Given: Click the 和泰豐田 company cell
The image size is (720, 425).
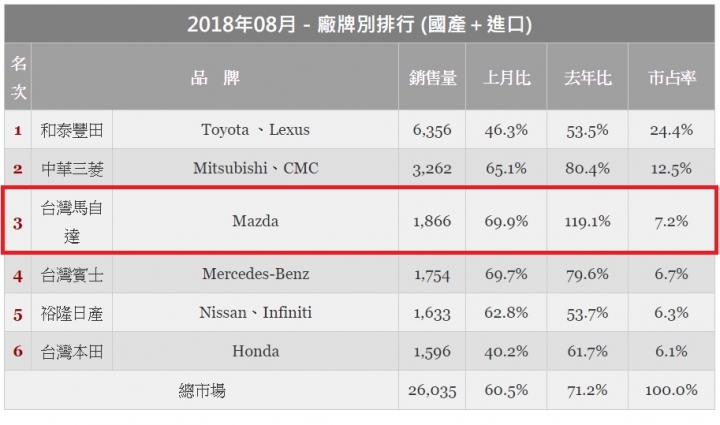Looking at the screenshot, I should point(72,130).
